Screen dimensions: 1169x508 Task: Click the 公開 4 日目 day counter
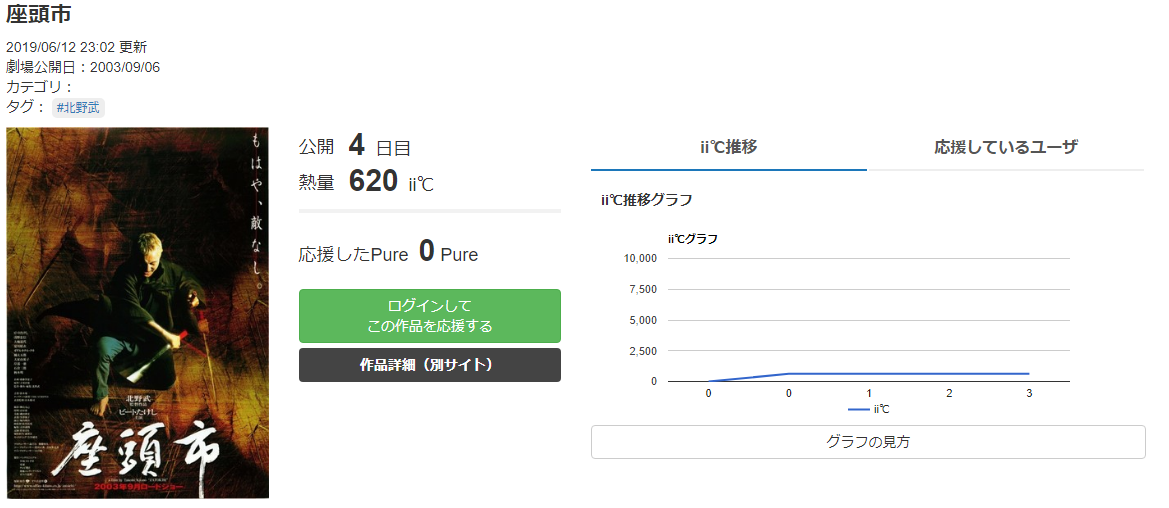click(355, 147)
